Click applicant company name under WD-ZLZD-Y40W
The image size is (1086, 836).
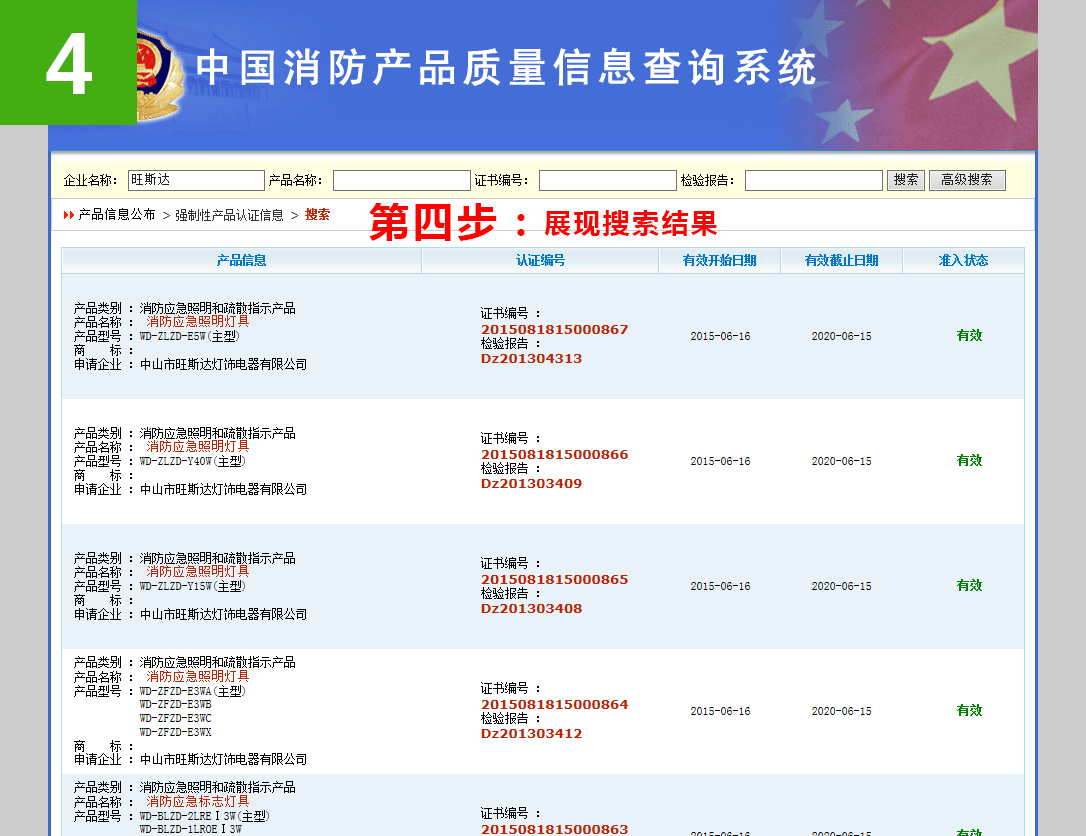(x=223, y=489)
